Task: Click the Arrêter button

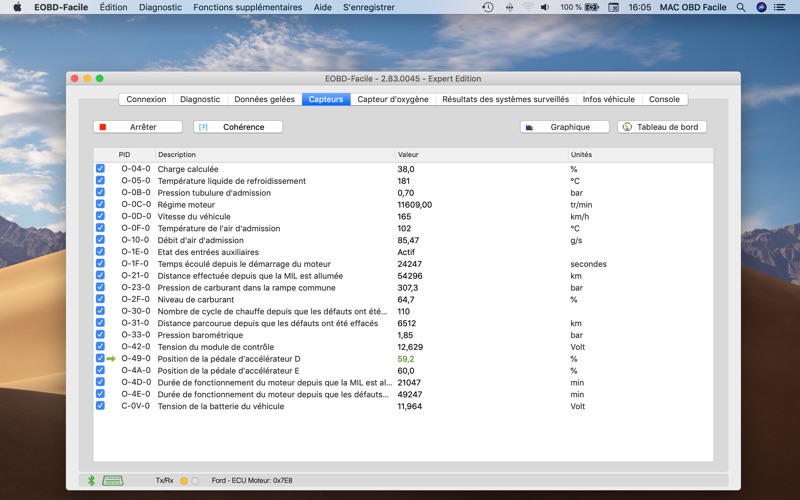Action: (x=138, y=127)
